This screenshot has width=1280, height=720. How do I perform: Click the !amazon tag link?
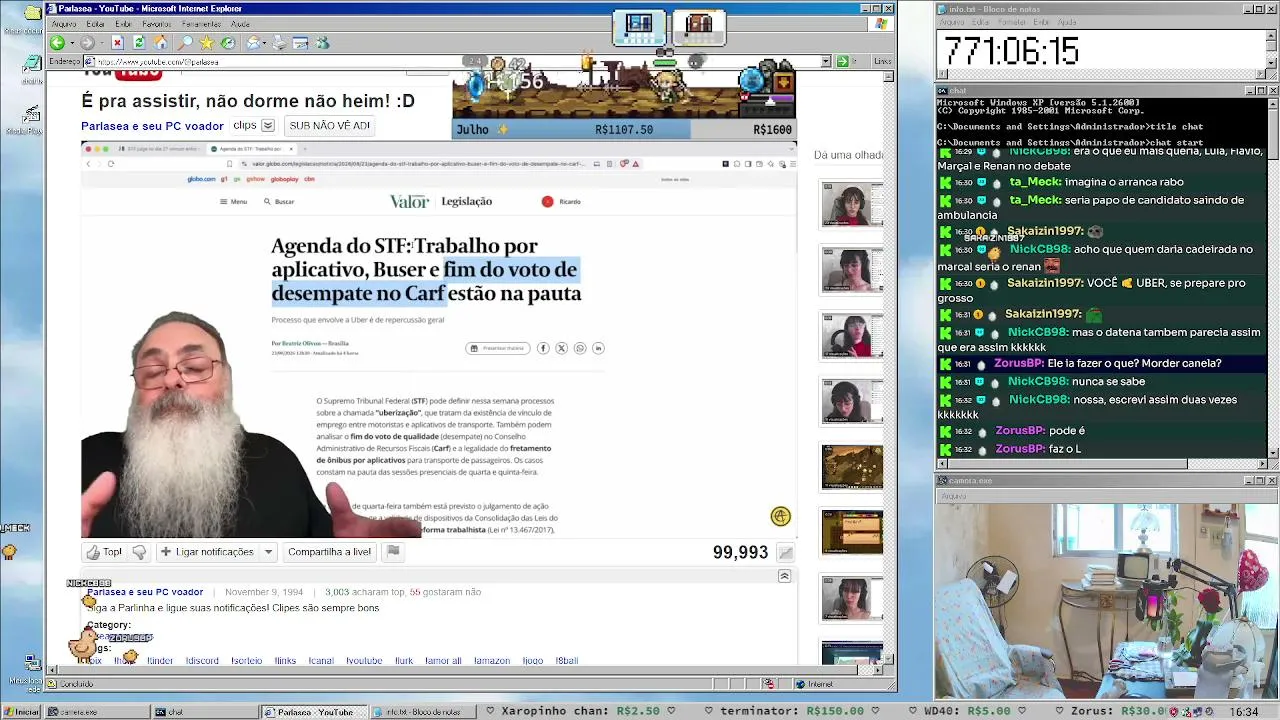[x=492, y=661]
